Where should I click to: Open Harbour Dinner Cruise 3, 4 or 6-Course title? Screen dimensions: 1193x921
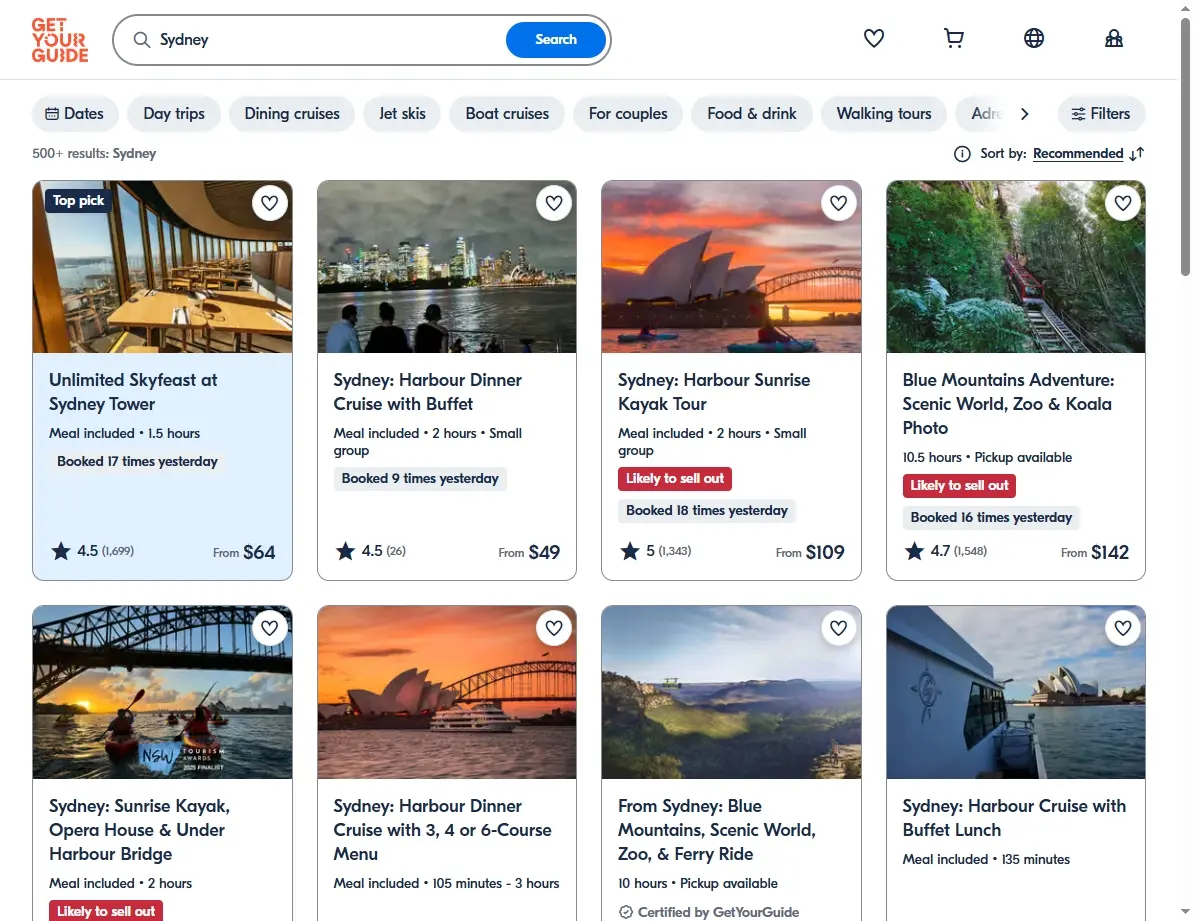pos(442,830)
